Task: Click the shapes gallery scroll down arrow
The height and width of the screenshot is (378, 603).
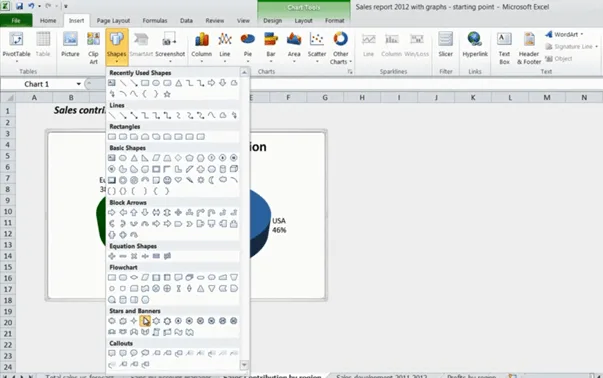Action: pos(244,365)
